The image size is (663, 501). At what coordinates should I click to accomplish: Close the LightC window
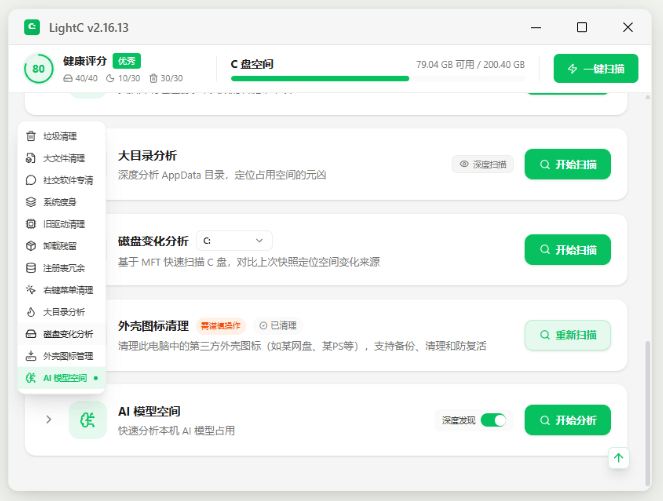click(x=628, y=27)
